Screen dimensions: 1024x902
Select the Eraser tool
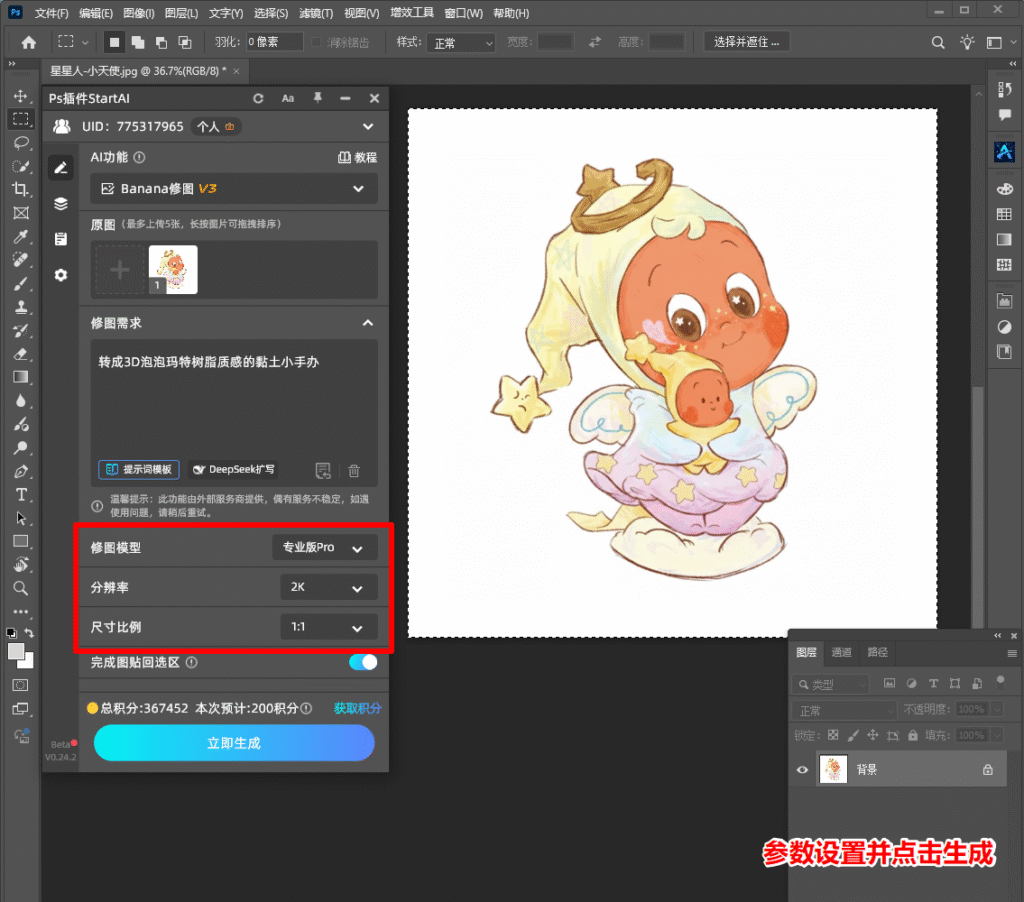pyautogui.click(x=21, y=354)
